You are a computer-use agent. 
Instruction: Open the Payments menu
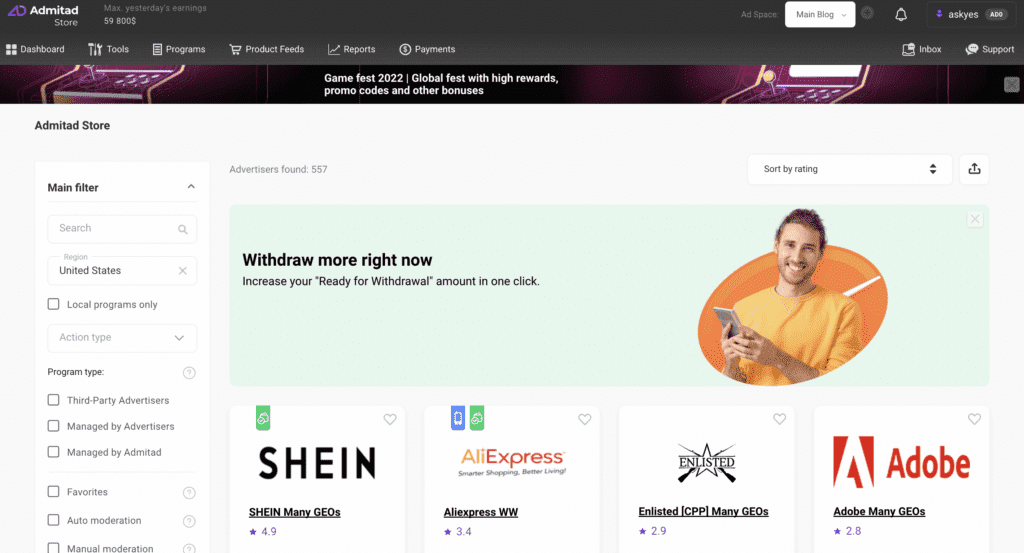(427, 49)
